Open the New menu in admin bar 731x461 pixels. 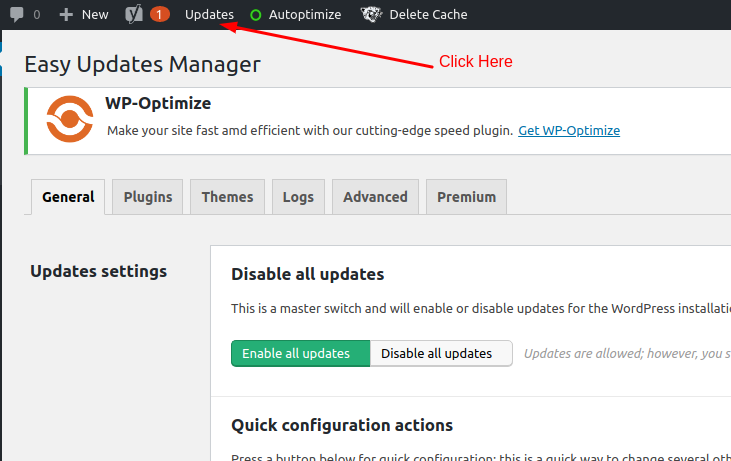(x=95, y=14)
